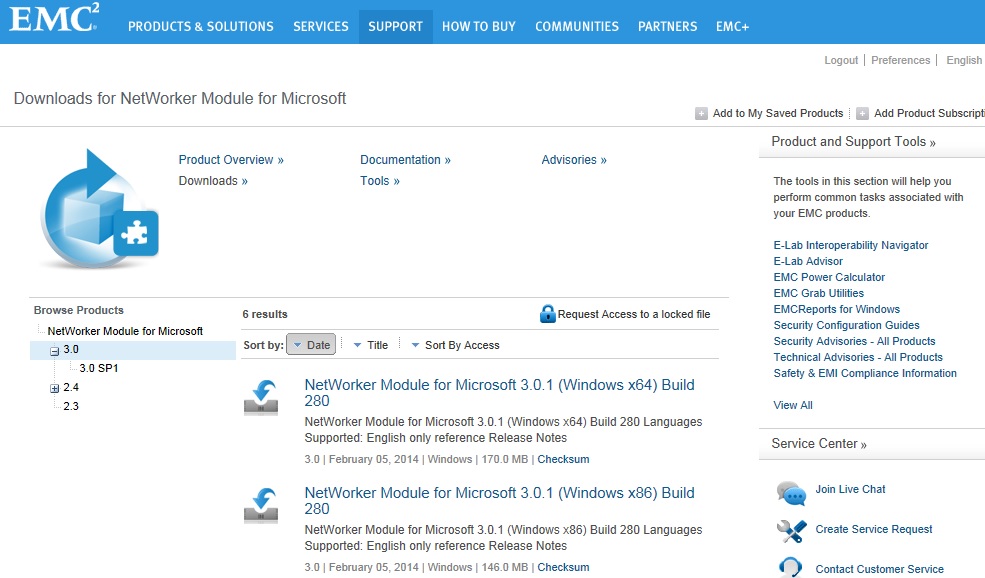Click the Create Service Request tools icon
The width and height of the screenshot is (985, 578).
[791, 531]
